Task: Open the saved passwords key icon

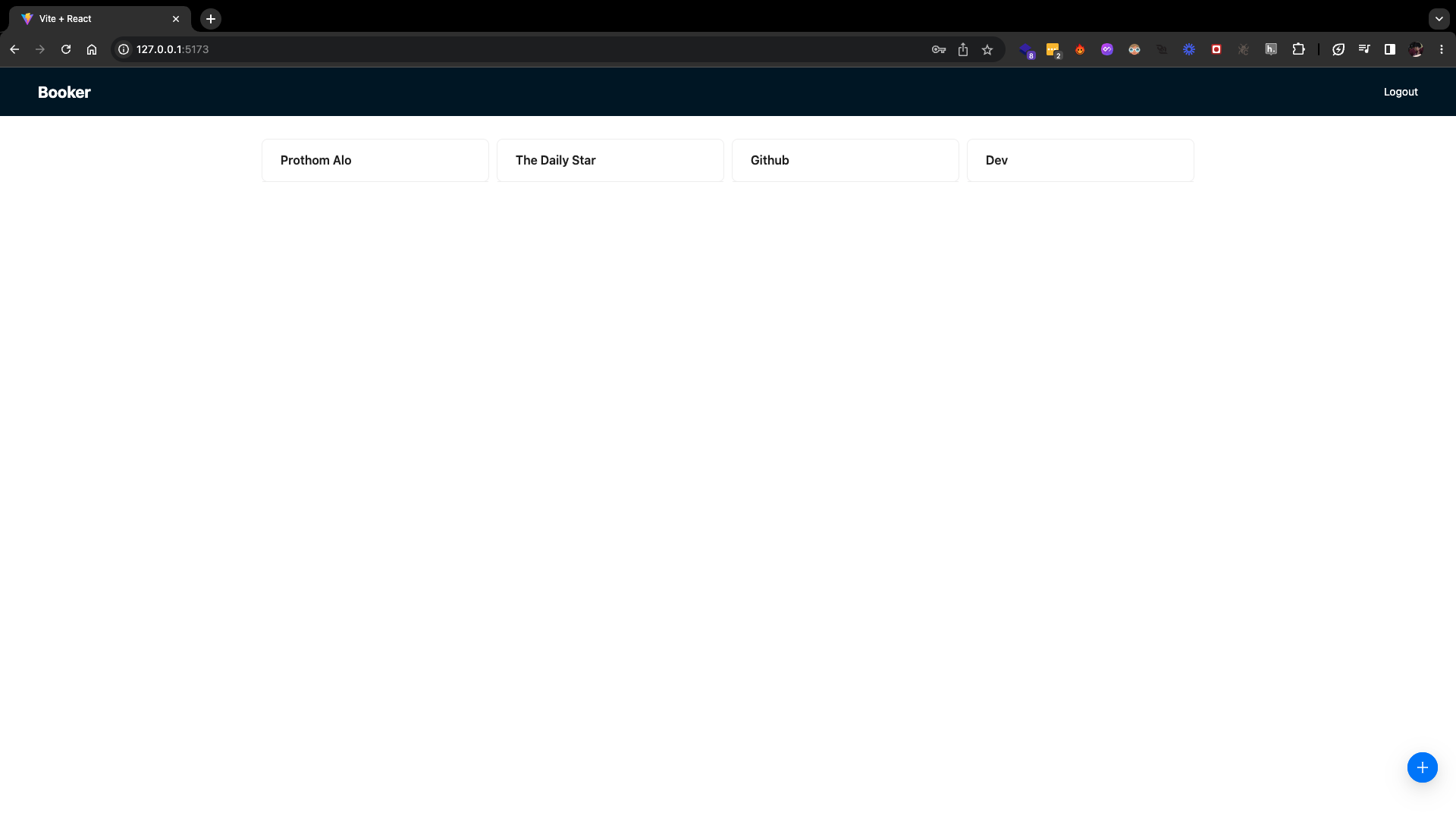Action: click(x=938, y=50)
